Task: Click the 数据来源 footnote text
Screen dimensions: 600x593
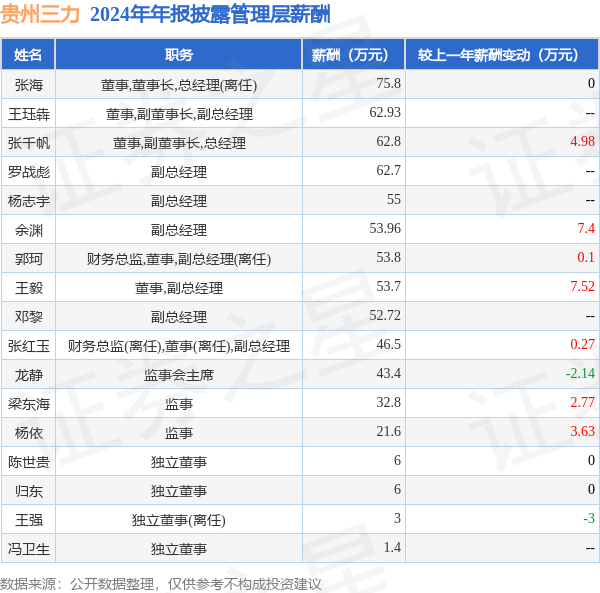Action: click(161, 584)
